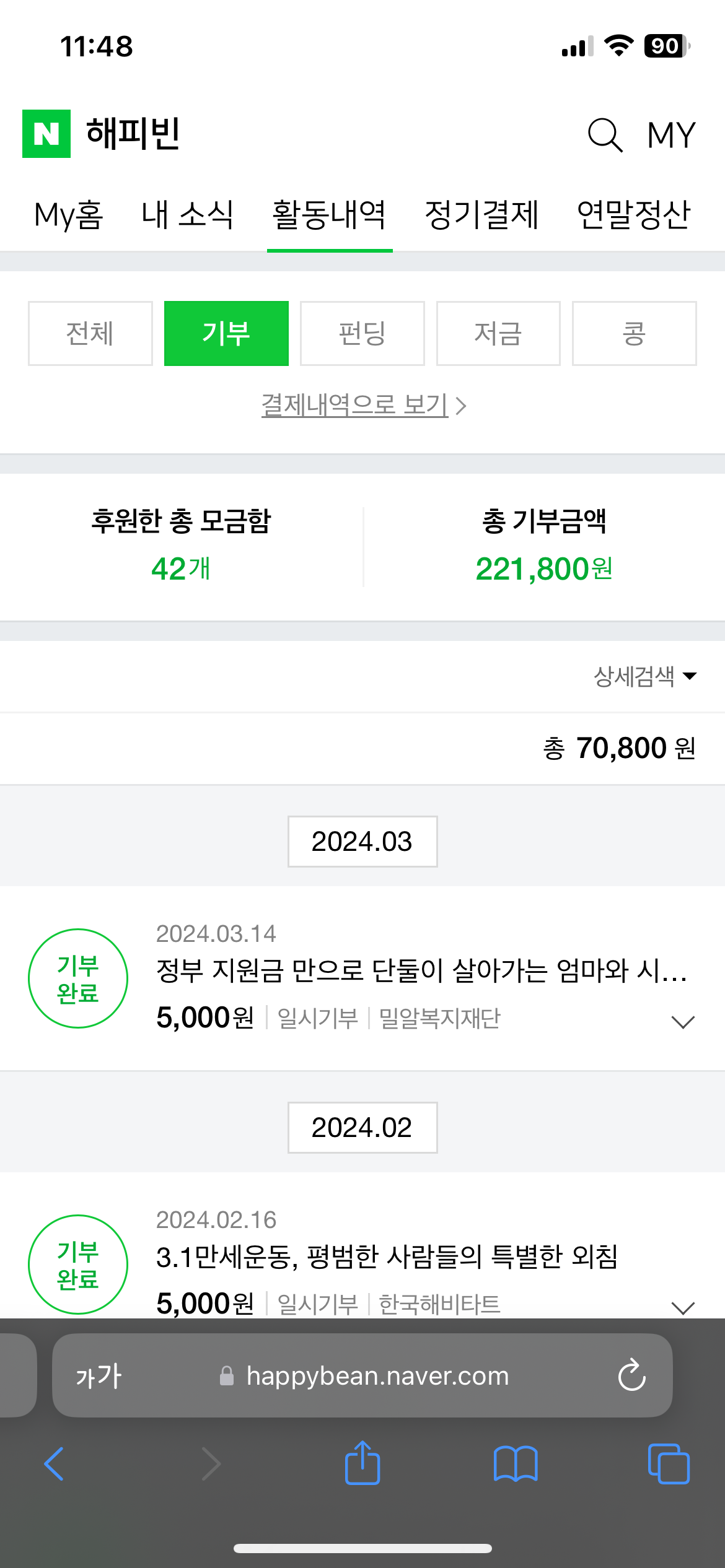Switch to the 정기결제 tab
The width and height of the screenshot is (725, 1568).
point(481,216)
